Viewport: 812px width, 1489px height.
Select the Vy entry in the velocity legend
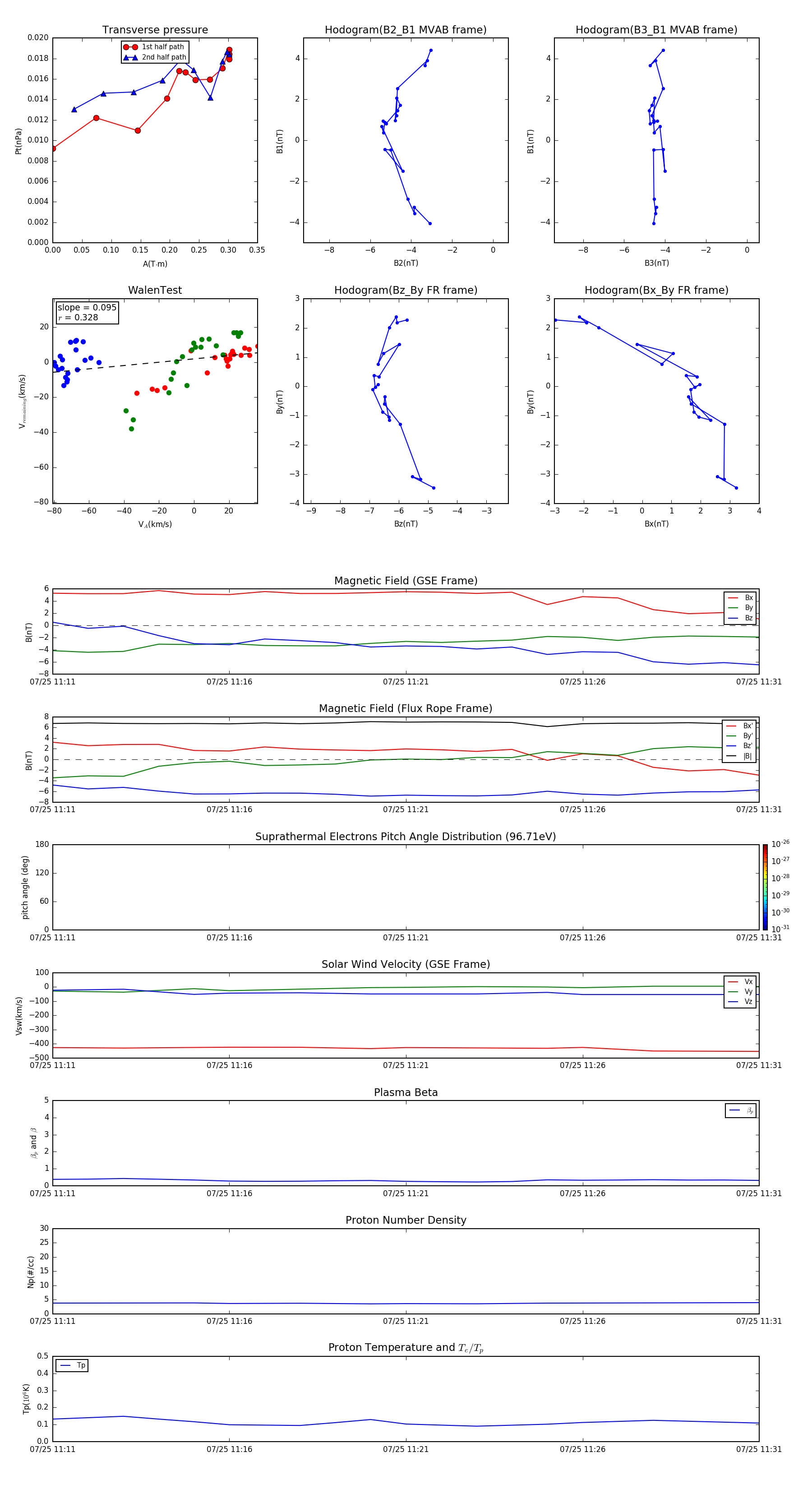pos(740,992)
